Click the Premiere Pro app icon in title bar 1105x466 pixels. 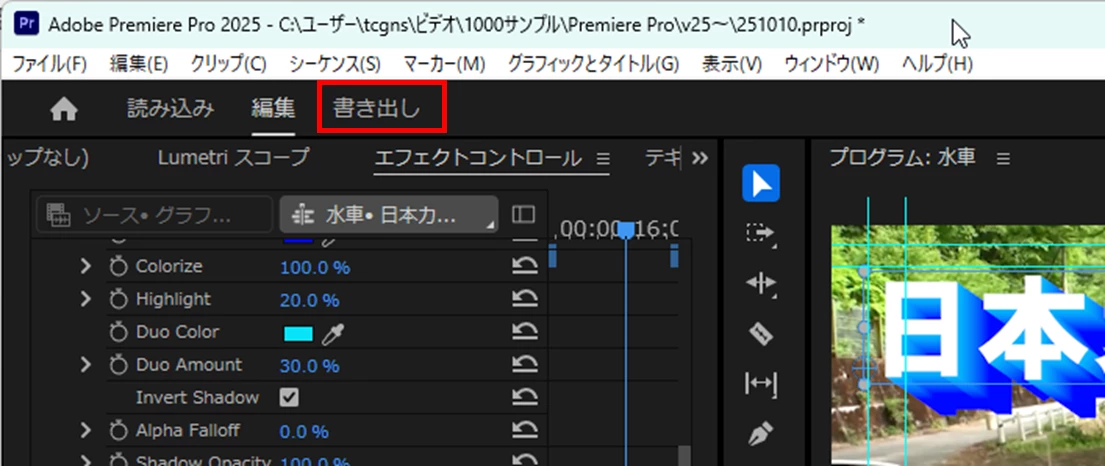tap(25, 24)
